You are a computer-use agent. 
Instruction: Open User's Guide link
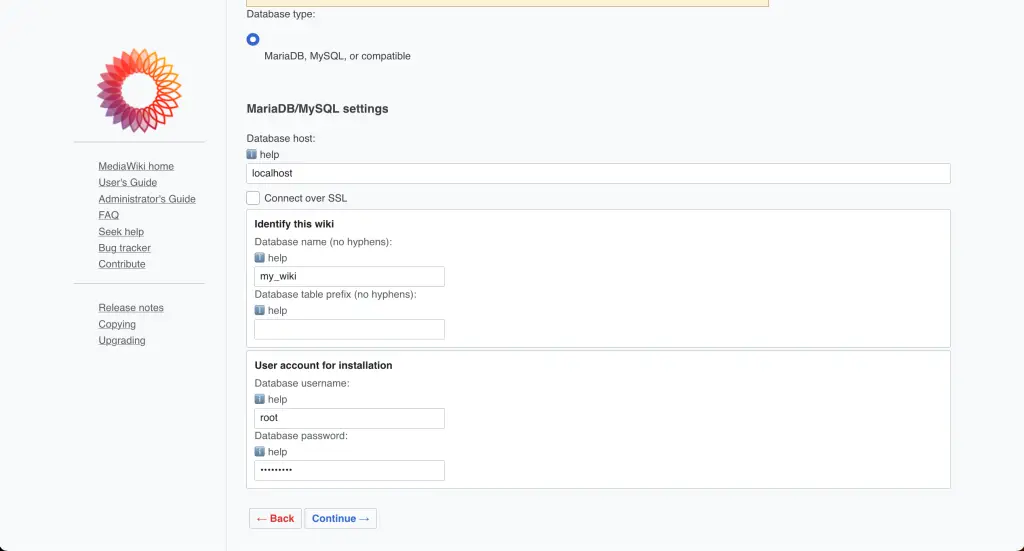tap(127, 183)
